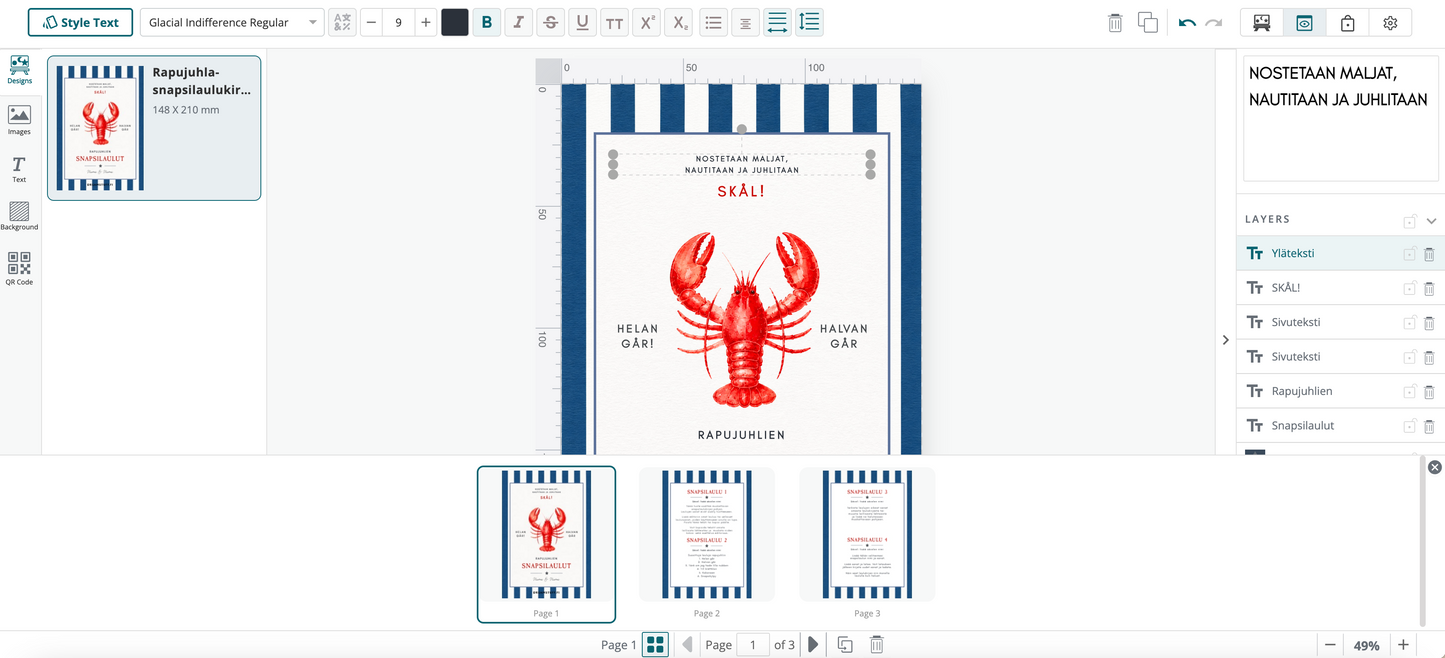Collapse the Layers panel chevron
1445x658 pixels.
pyautogui.click(x=1431, y=221)
